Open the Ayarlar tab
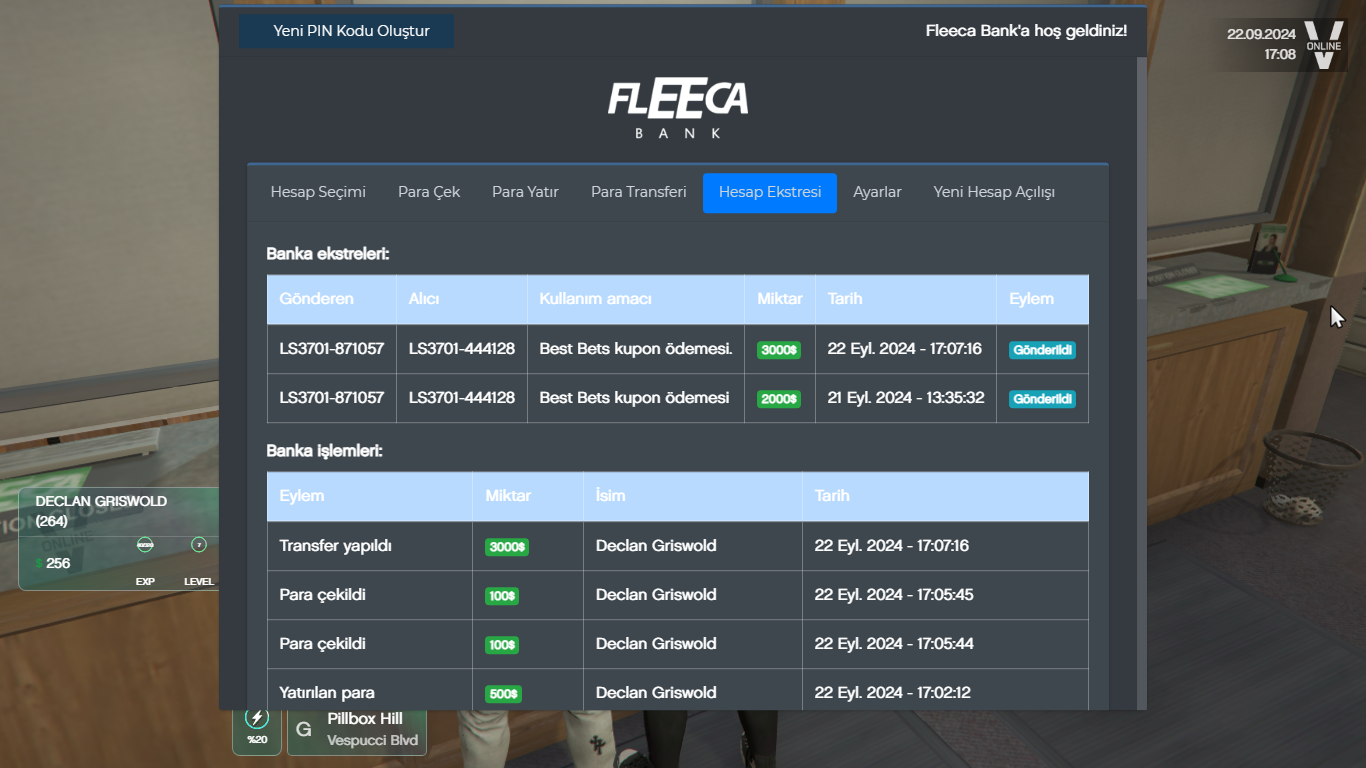1366x768 pixels. click(x=877, y=192)
